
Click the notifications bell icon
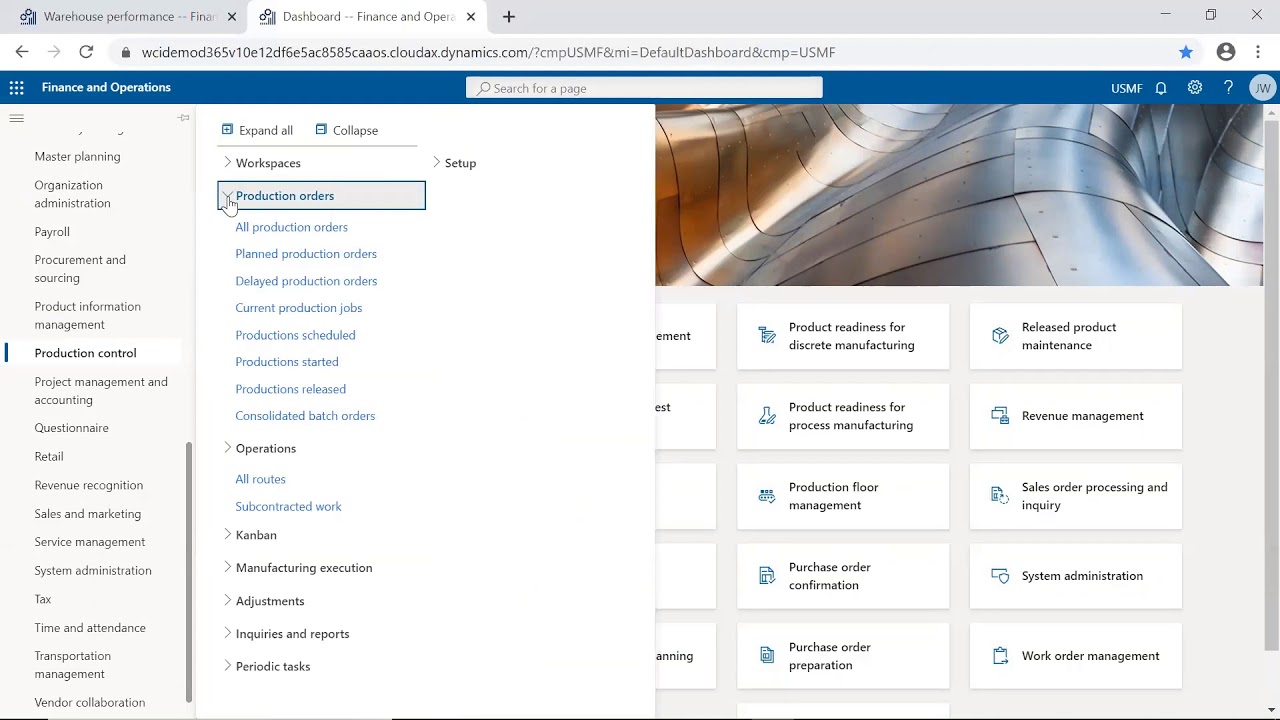coord(1161,88)
